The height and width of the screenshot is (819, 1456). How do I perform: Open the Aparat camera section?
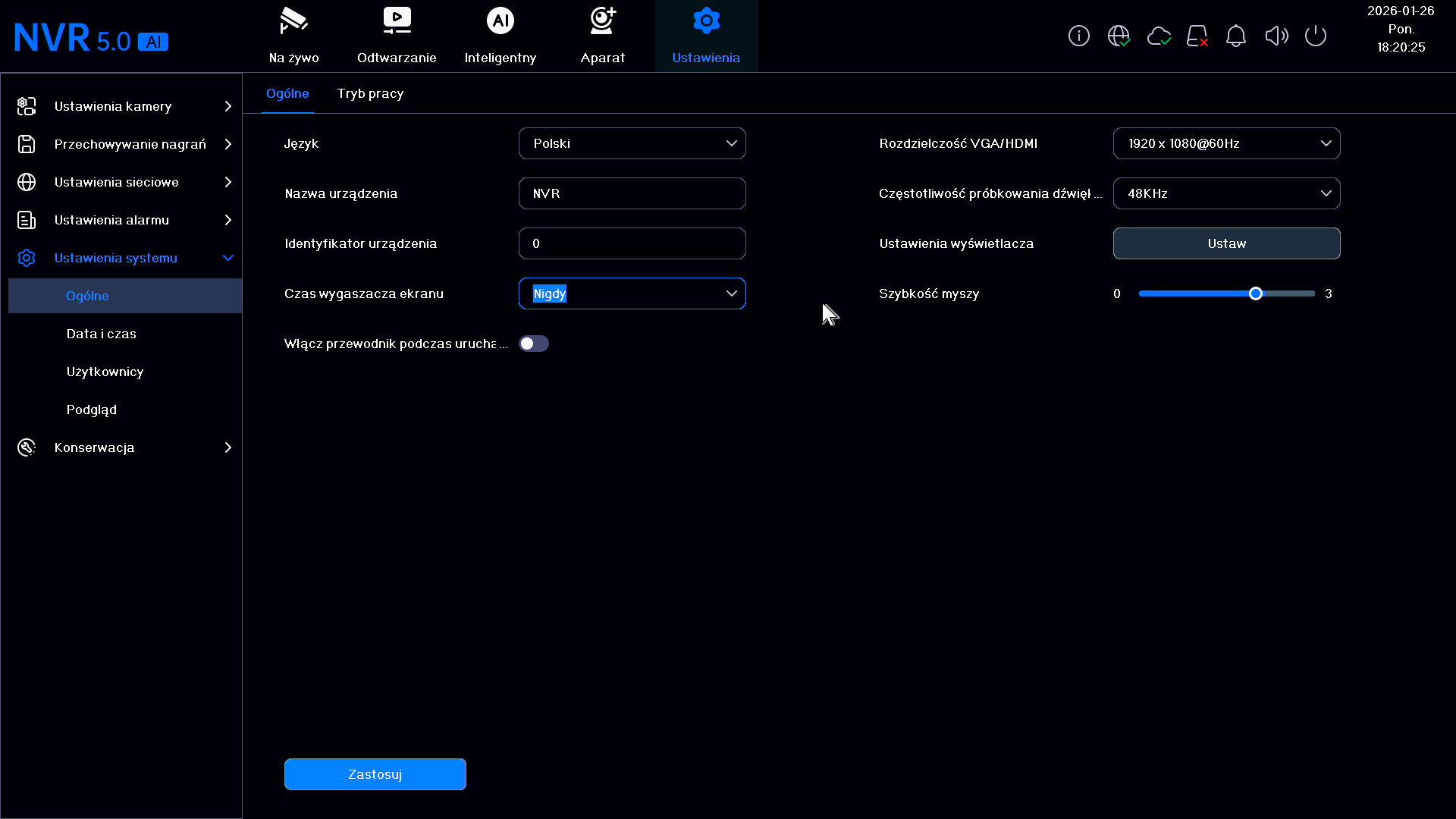603,36
